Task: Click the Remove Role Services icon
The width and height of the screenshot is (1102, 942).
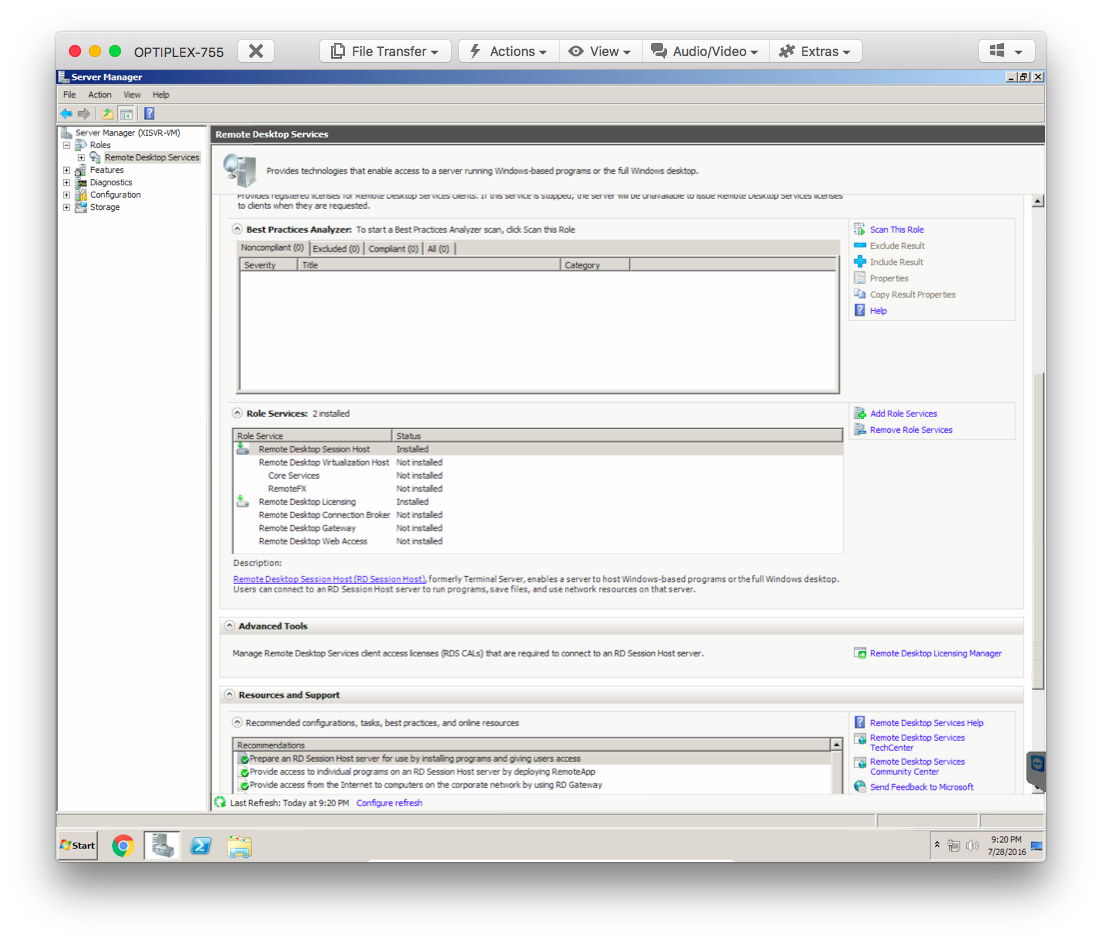Action: pyautogui.click(x=860, y=430)
